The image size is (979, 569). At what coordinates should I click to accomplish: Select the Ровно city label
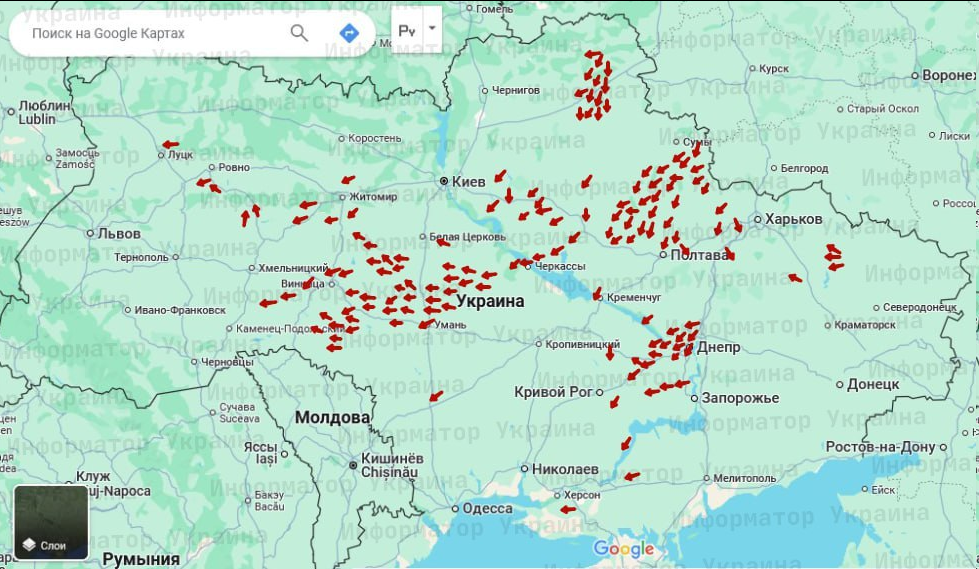[234, 167]
